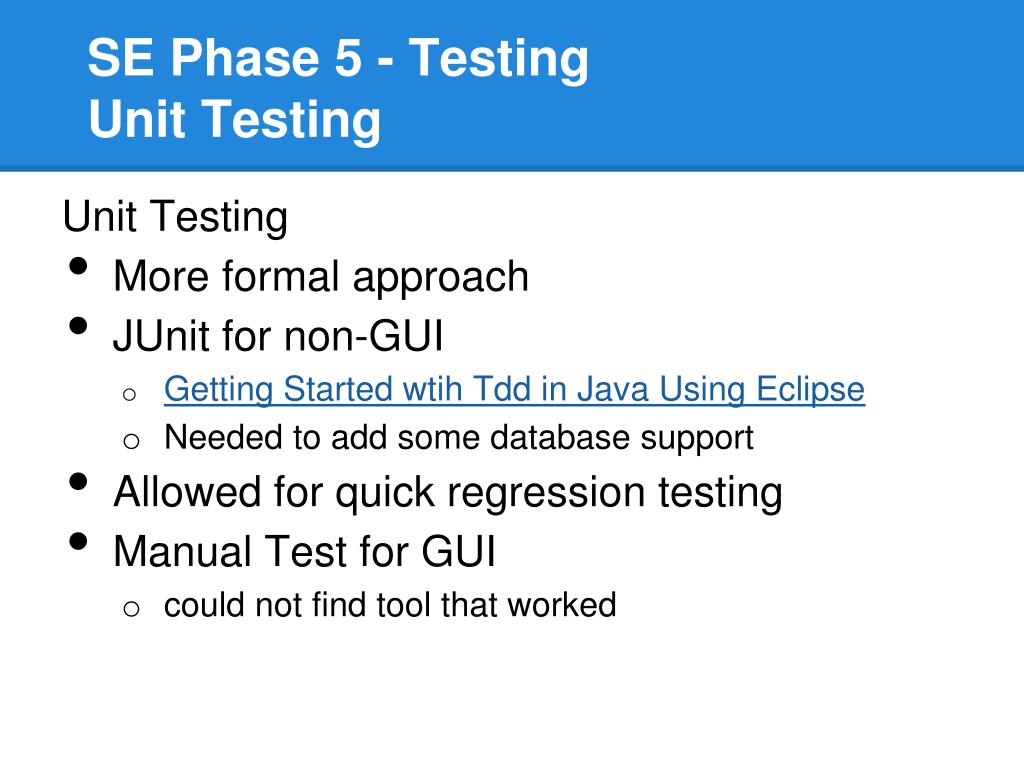Image resolution: width=1024 pixels, height=768 pixels.
Task: Click the bullet dot before More formal approach
Action: pos(78,266)
